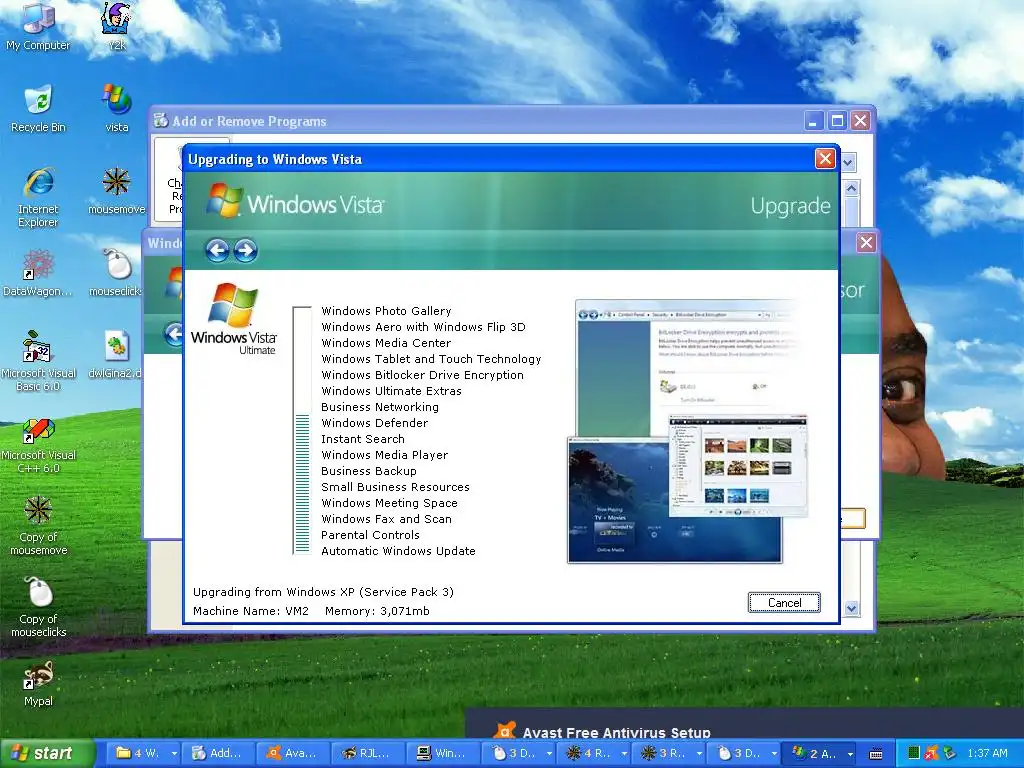Viewport: 1024px width, 768px height.
Task: Click the back arrow in Vista upgrade
Action: point(217,250)
